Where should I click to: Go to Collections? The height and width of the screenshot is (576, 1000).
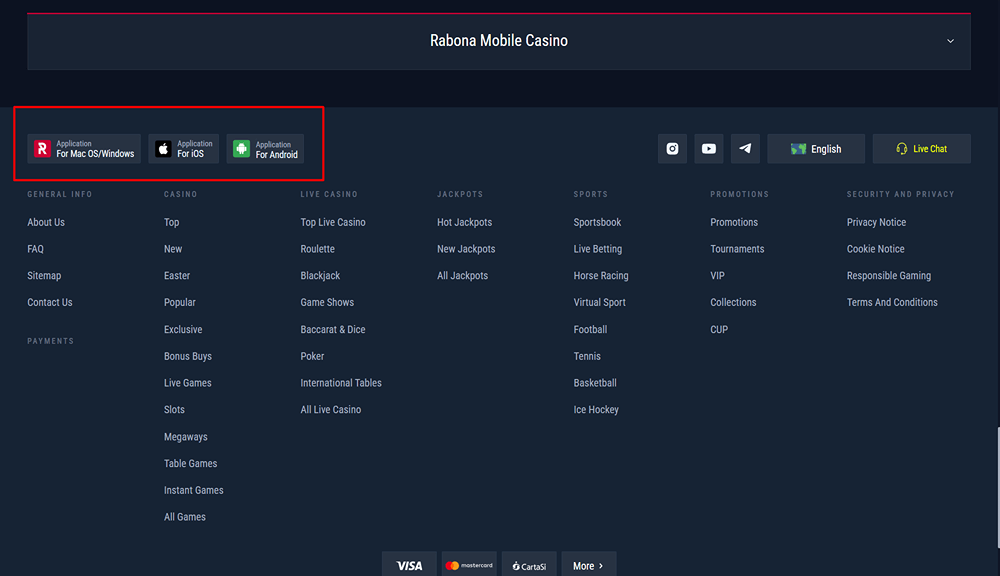[733, 302]
